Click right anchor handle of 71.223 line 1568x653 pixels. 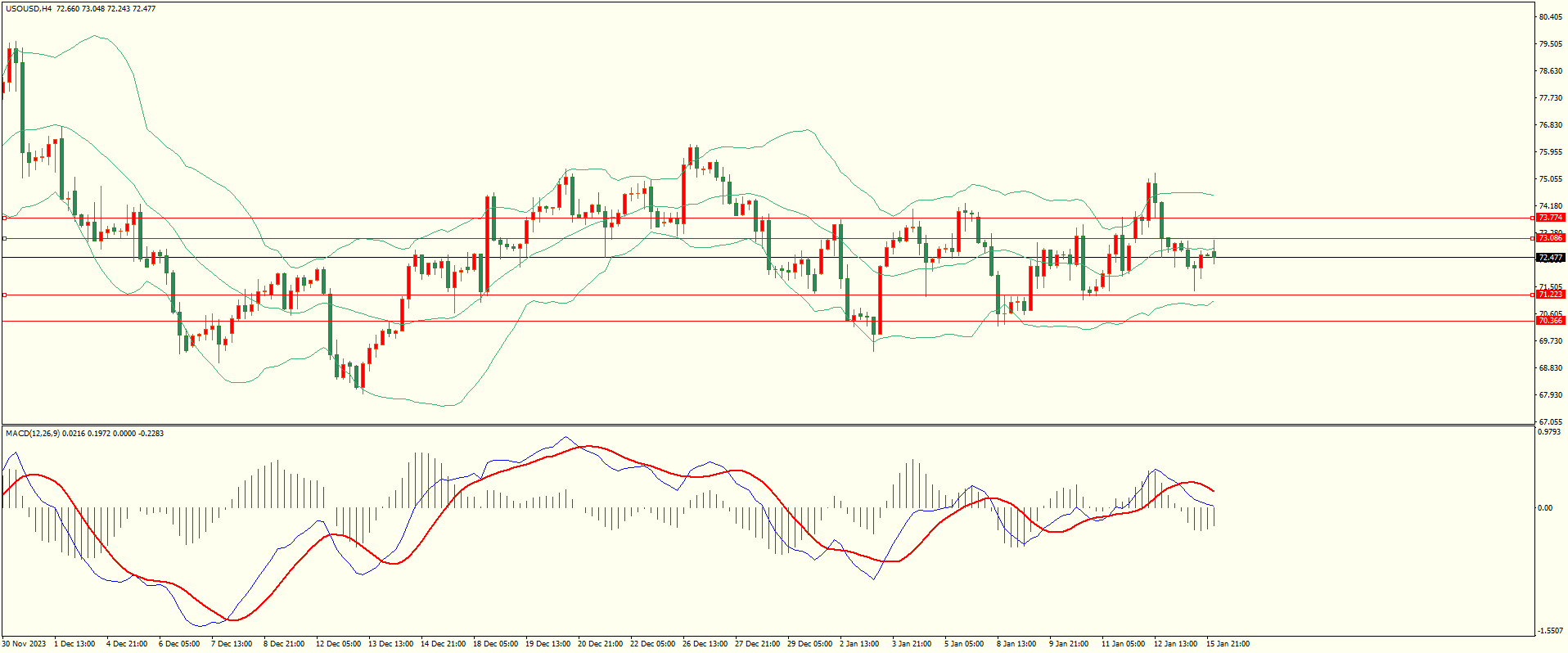(1532, 295)
